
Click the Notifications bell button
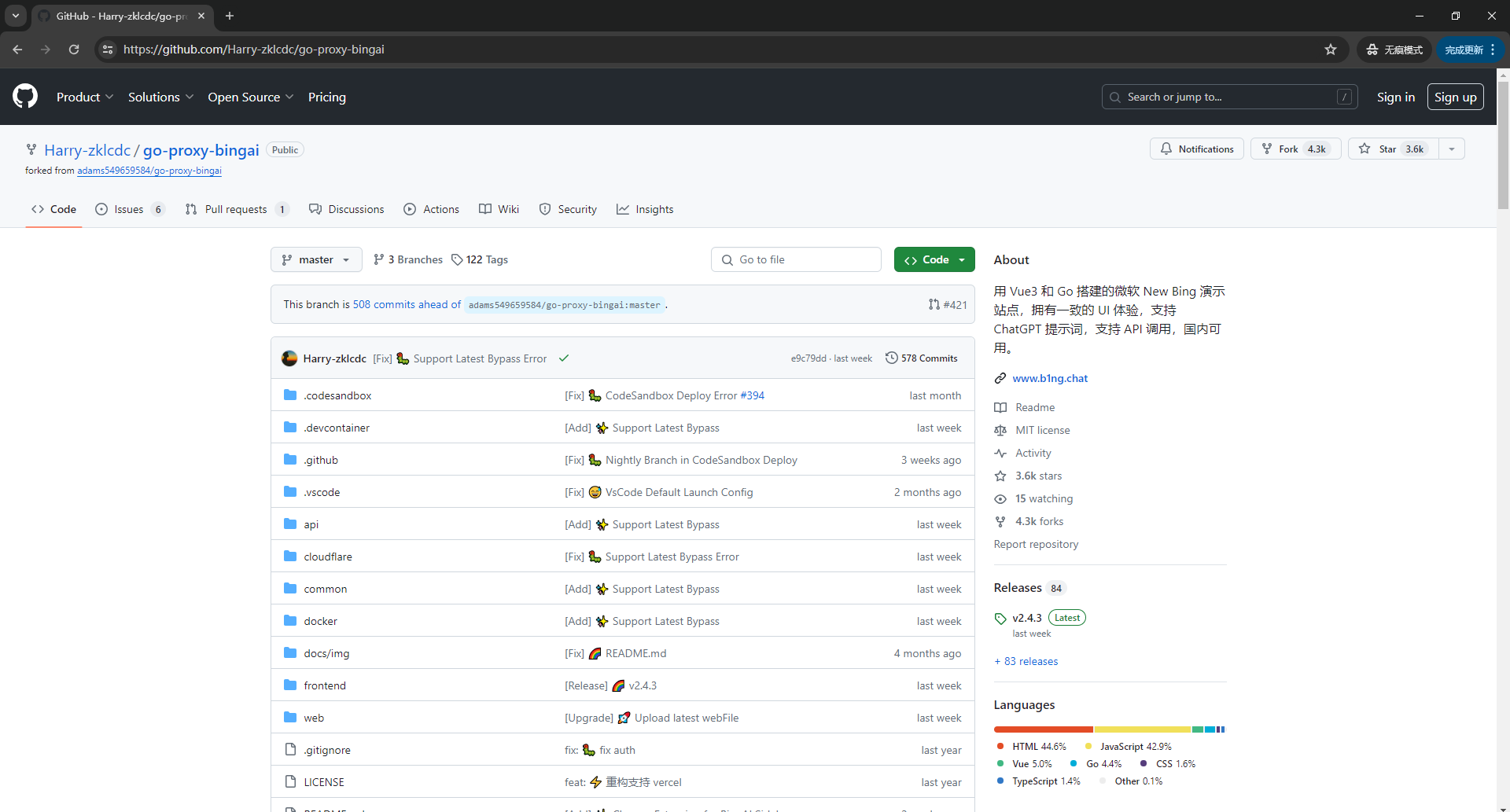point(1196,149)
